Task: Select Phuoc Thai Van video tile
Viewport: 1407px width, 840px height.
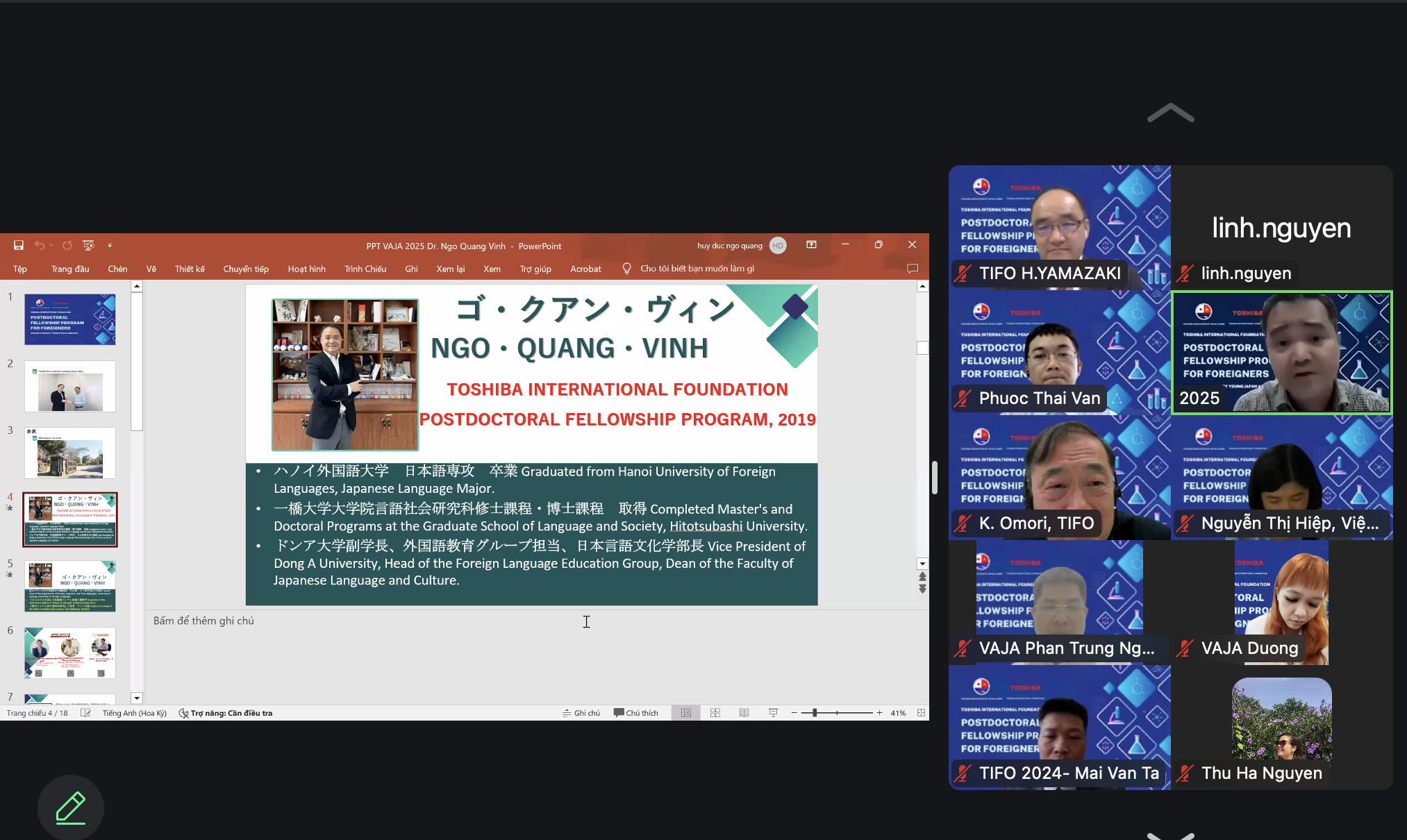Action: pyautogui.click(x=1060, y=353)
